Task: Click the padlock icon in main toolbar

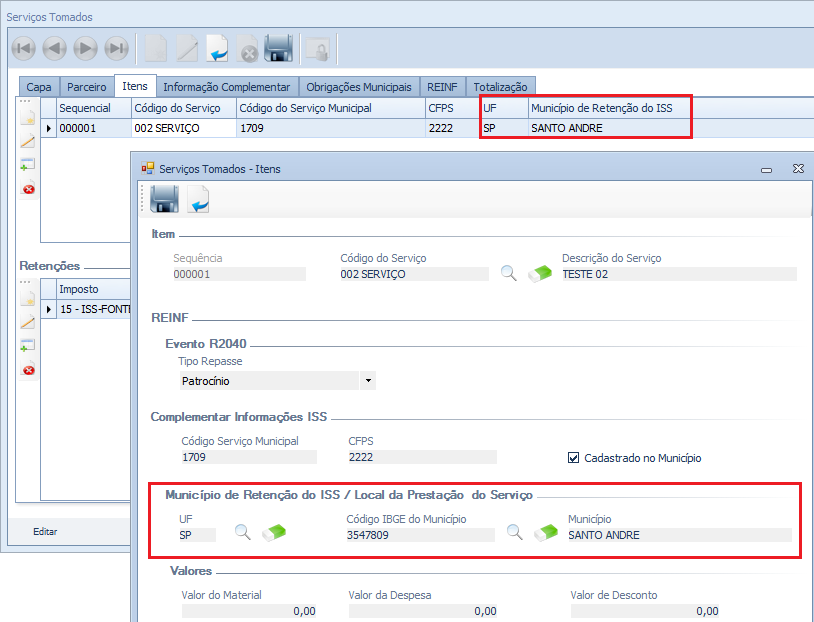Action: point(318,50)
